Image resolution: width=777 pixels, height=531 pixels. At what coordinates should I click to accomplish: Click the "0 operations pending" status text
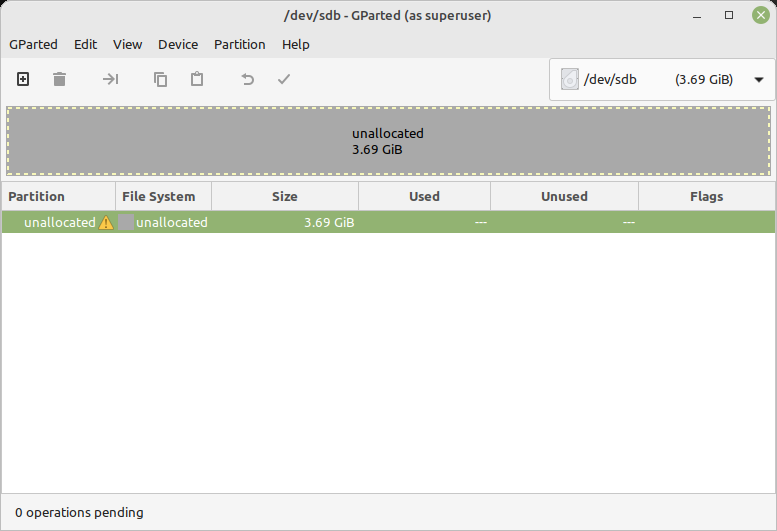(79, 513)
